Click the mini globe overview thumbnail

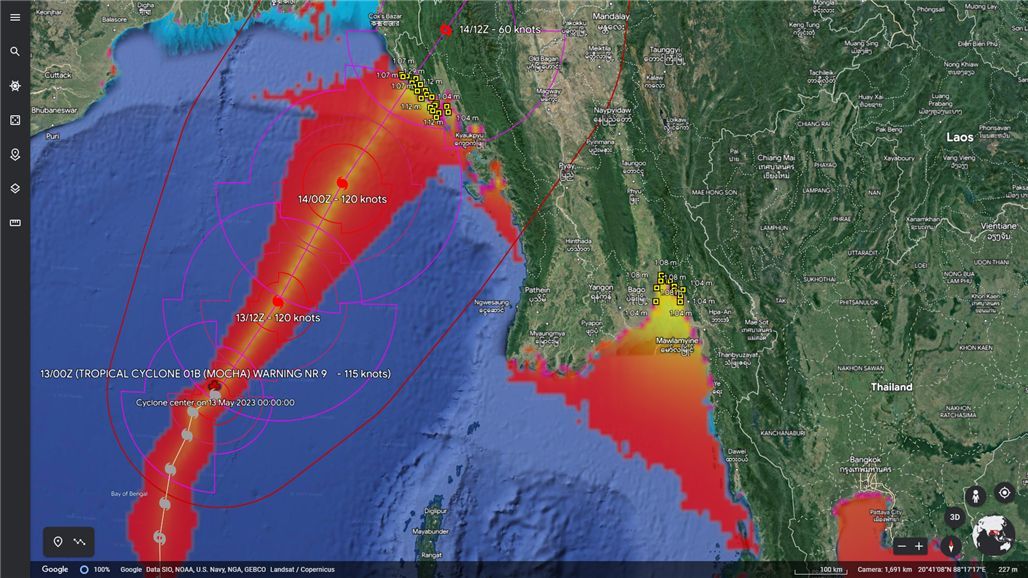click(994, 535)
